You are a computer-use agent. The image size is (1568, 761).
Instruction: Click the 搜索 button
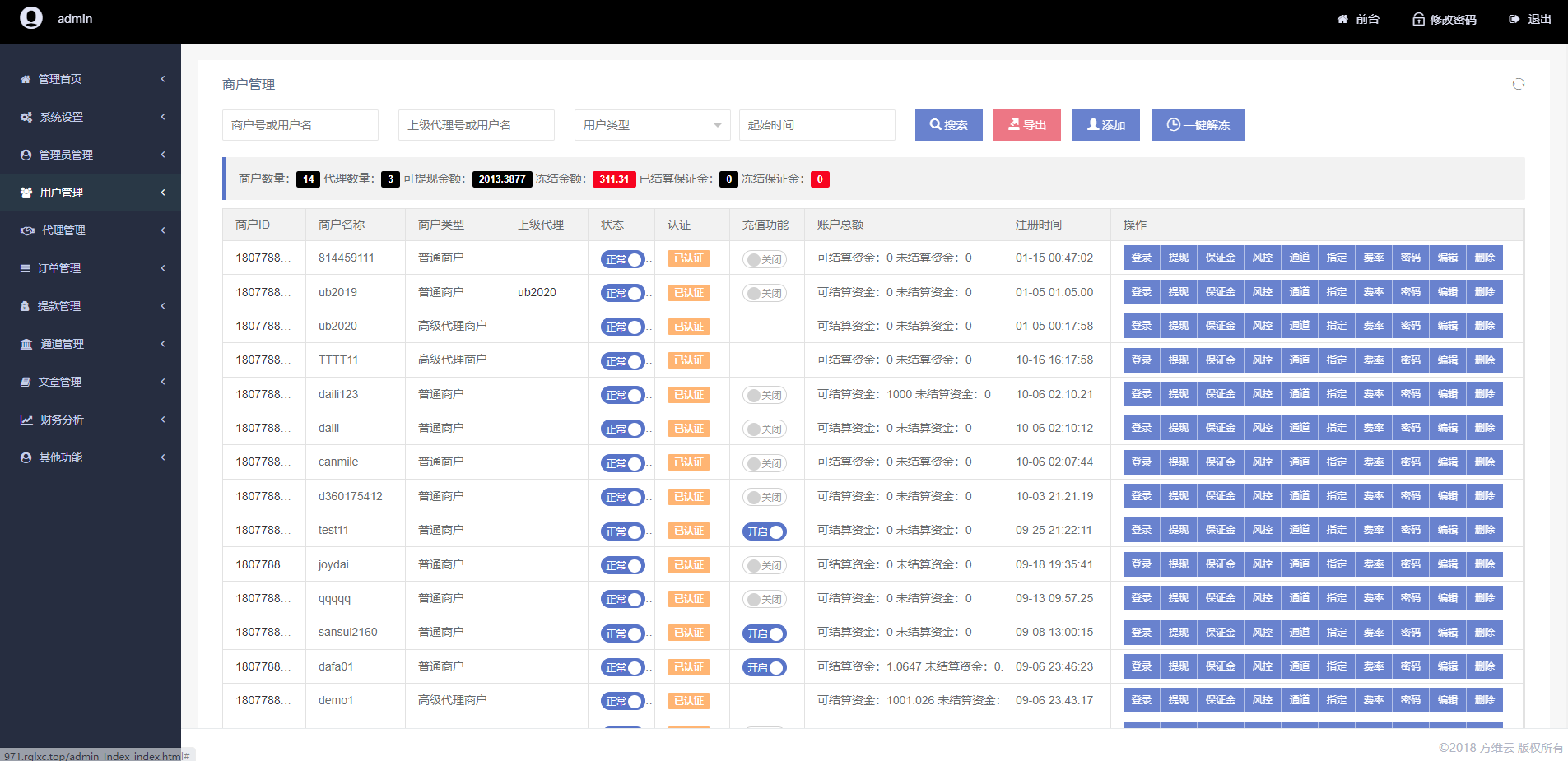coord(948,125)
